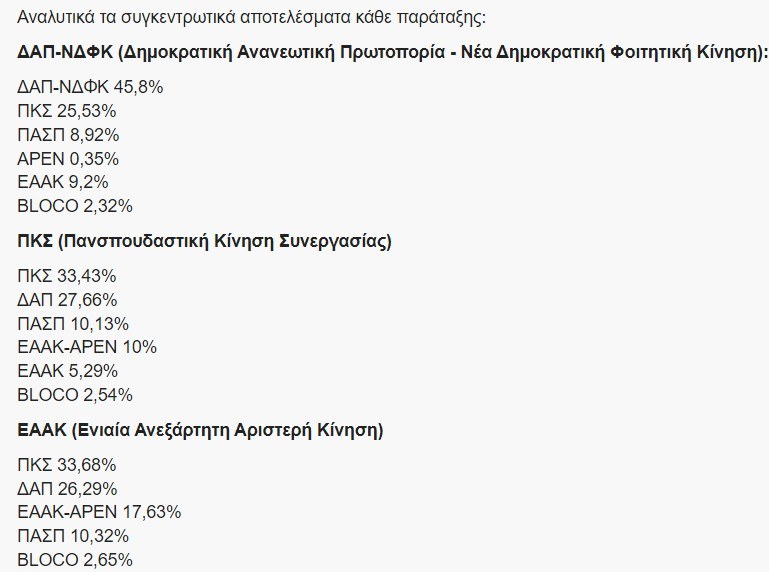
Task: Click on the 'ΕΑΑΚ 9,2%' line
Action: [63, 182]
